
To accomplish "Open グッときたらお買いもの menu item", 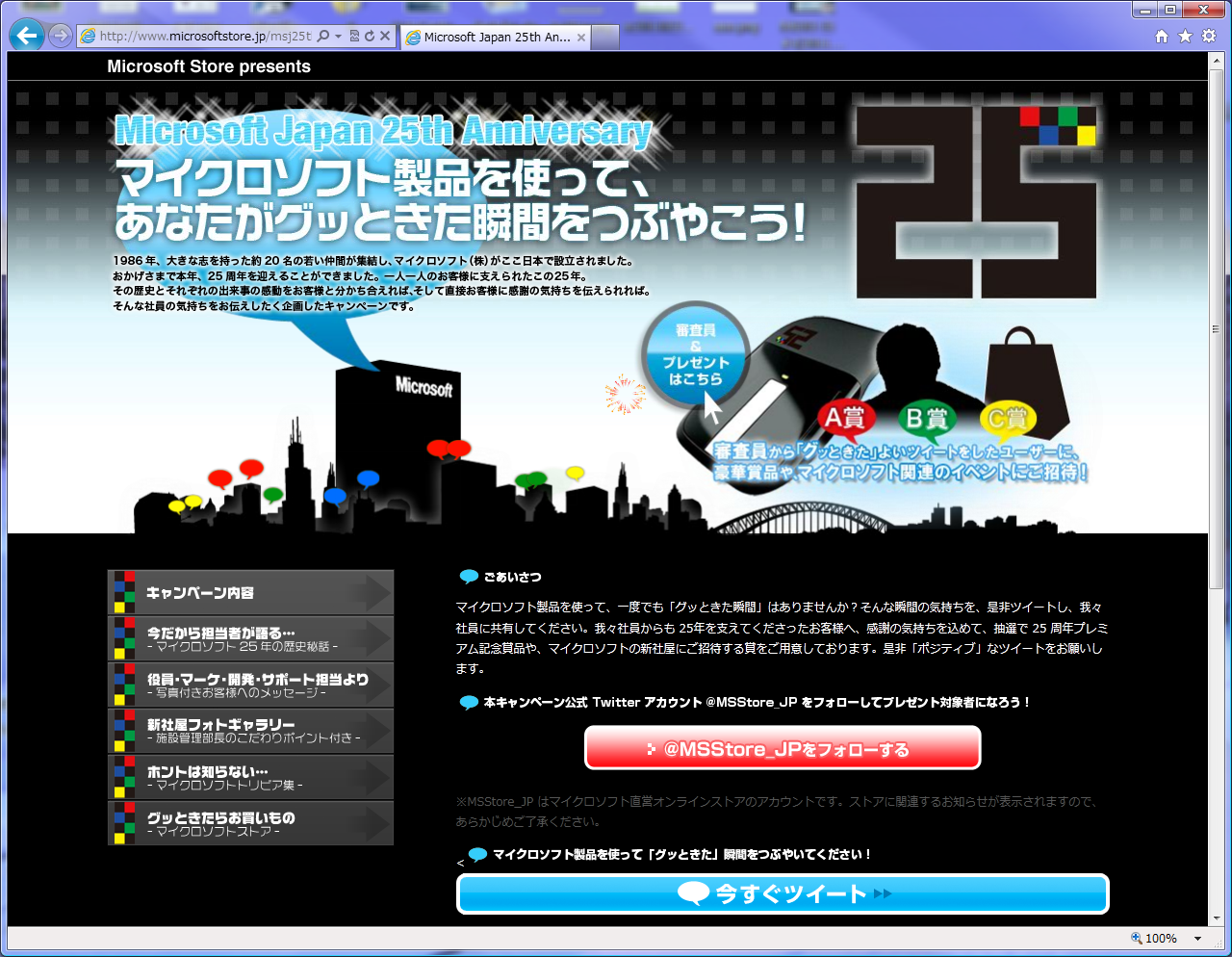I will [x=250, y=823].
